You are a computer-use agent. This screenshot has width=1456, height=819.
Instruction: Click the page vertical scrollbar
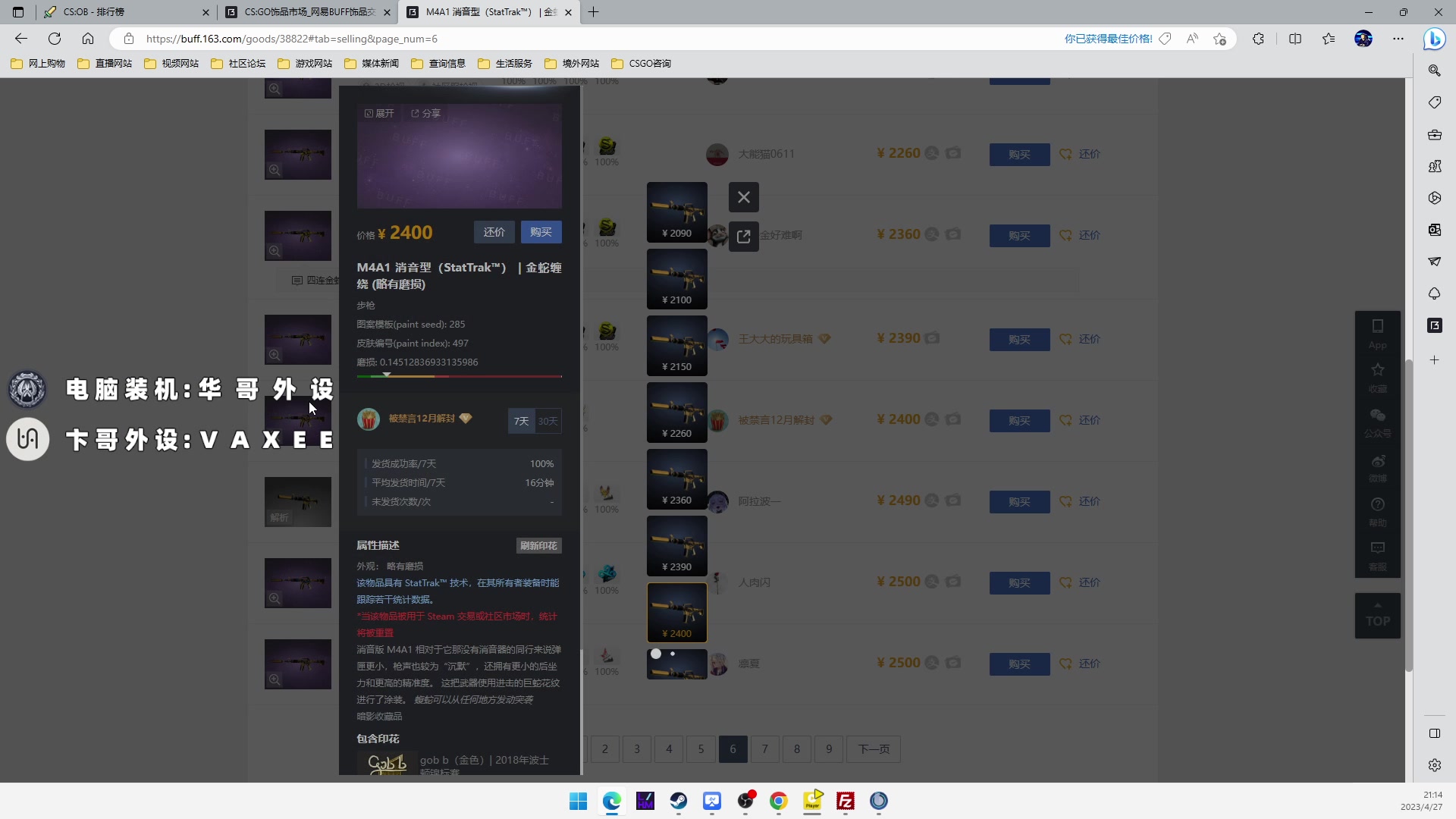(1409, 516)
